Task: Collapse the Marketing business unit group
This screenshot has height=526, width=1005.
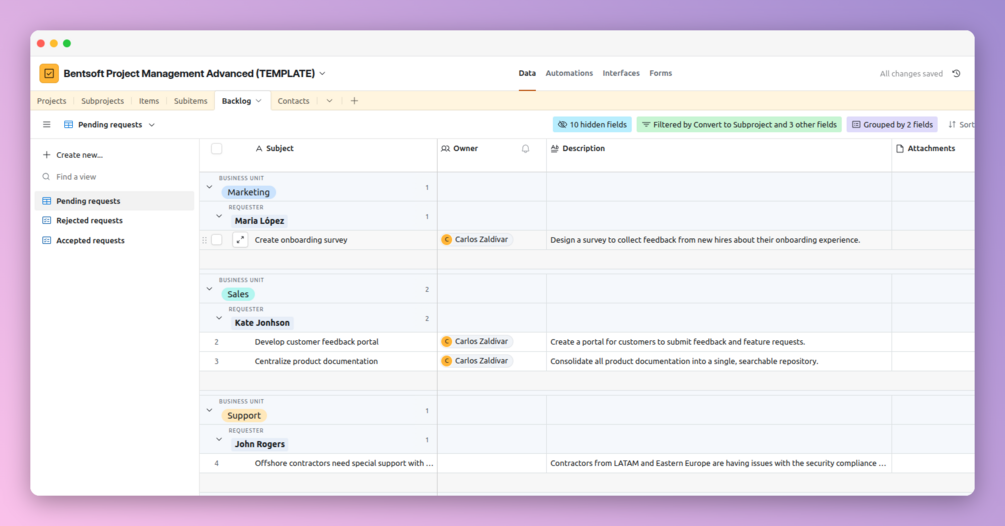Action: (210, 187)
